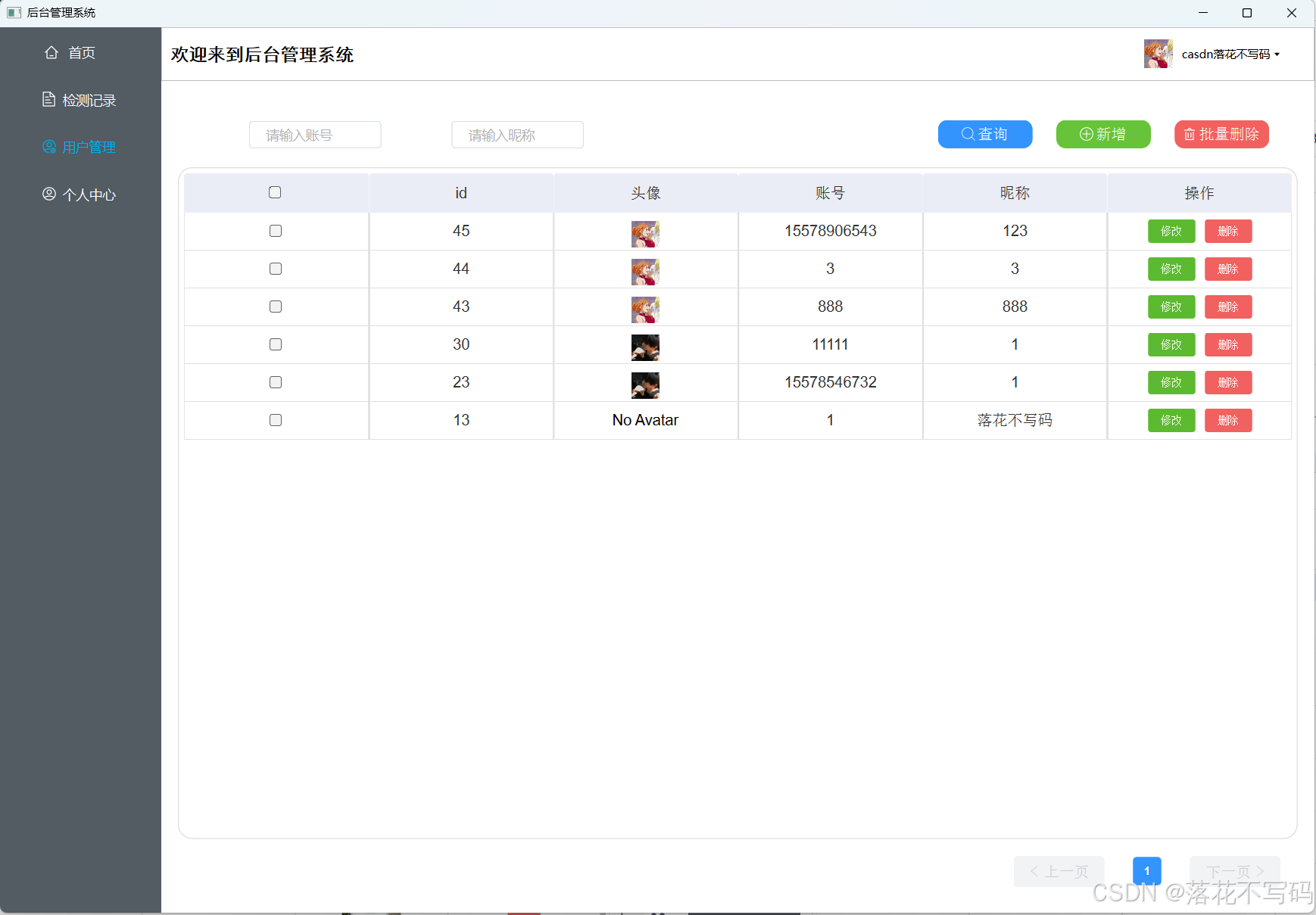The image size is (1316, 915).
Task: Click 删除 for account 15578906543
Action: tap(1228, 231)
